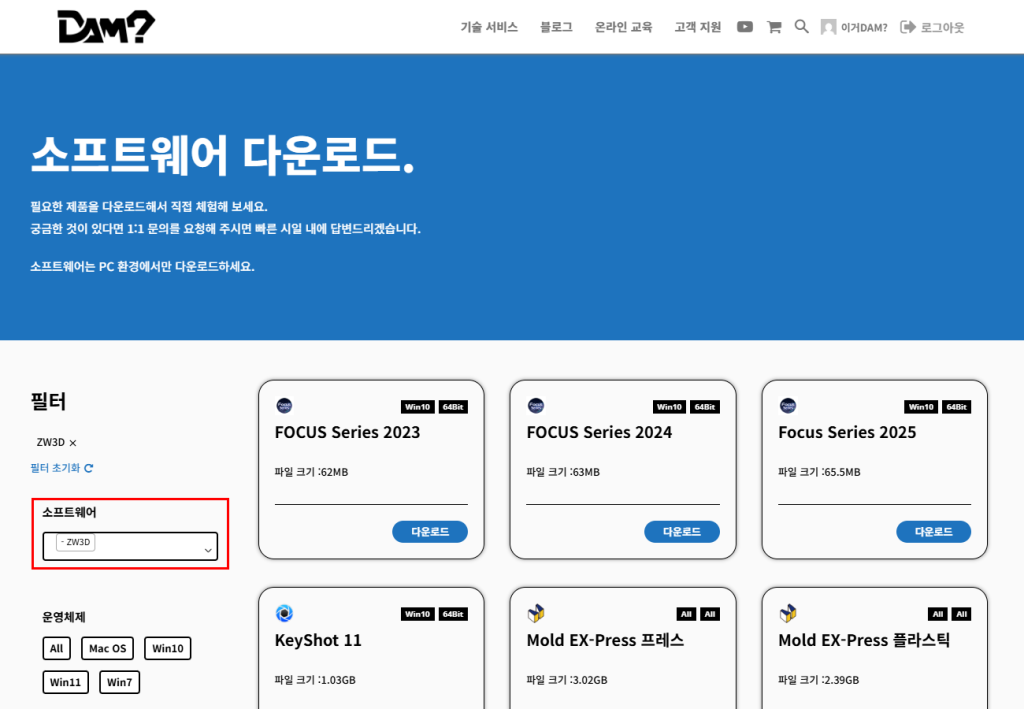Screen dimensions: 1024x709
Task: Open the 소프트웨어 ZW3D dropdown
Action: pos(131,546)
